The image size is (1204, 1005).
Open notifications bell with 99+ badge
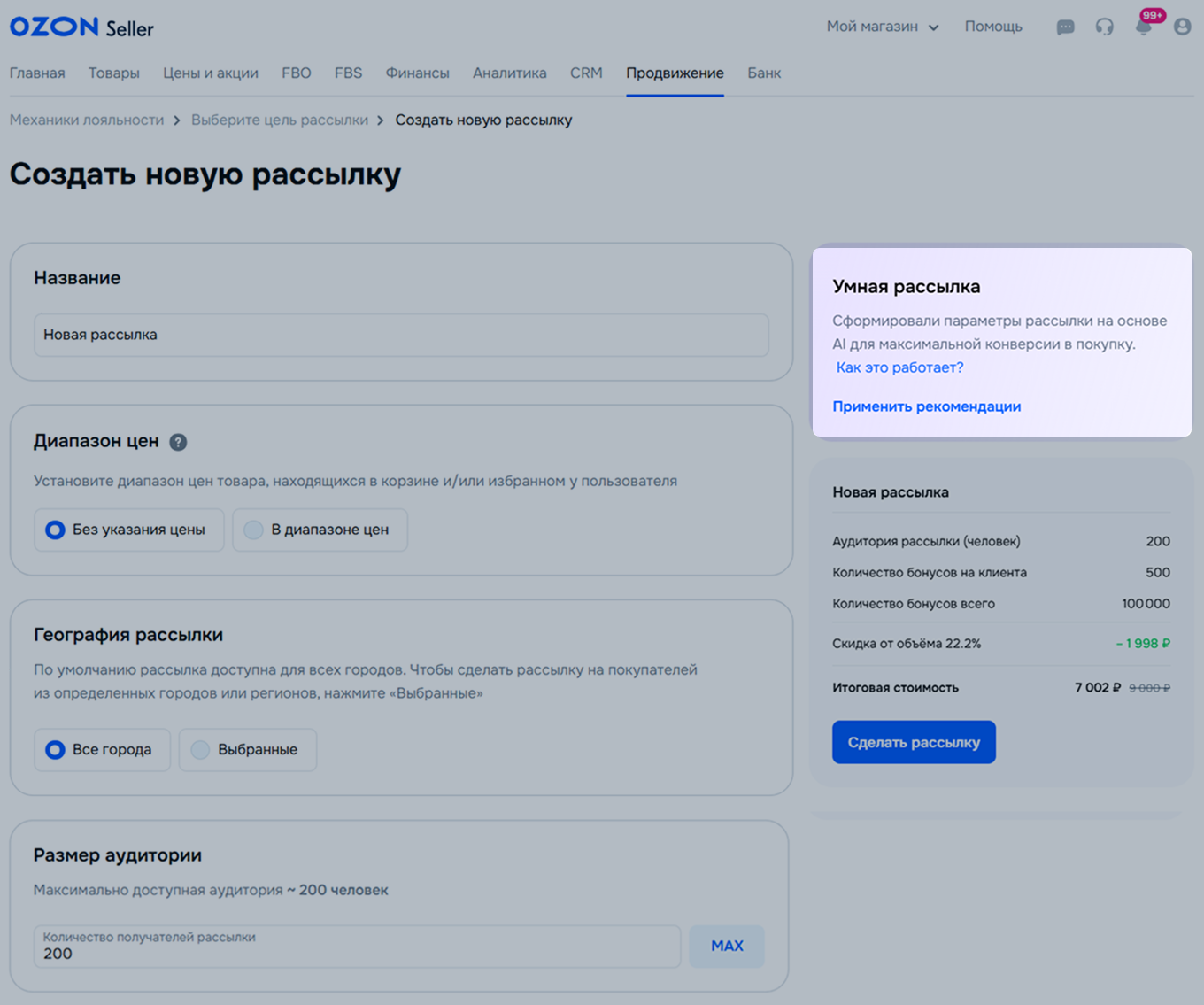point(1144,27)
